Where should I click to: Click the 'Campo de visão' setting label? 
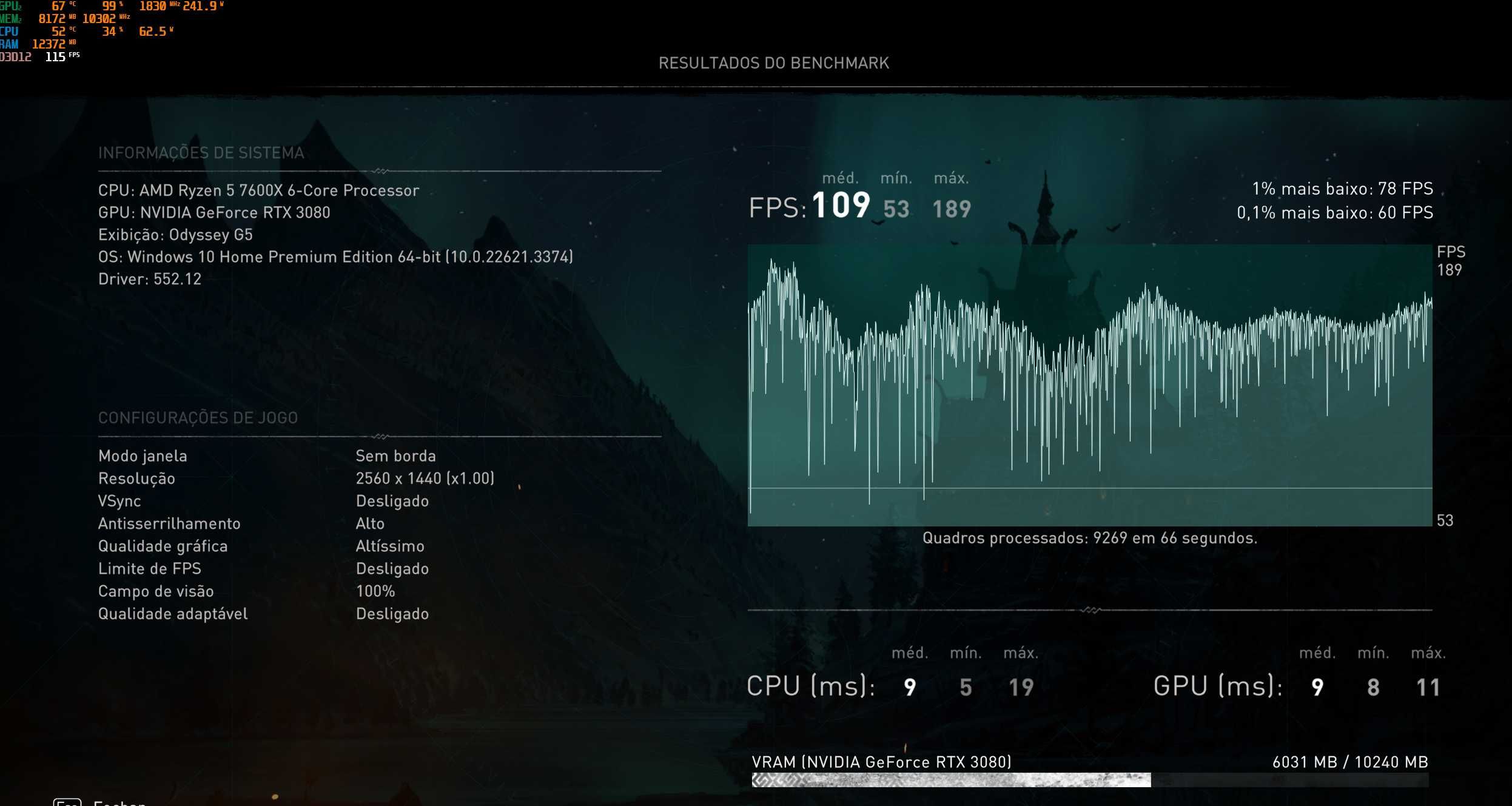pos(156,591)
